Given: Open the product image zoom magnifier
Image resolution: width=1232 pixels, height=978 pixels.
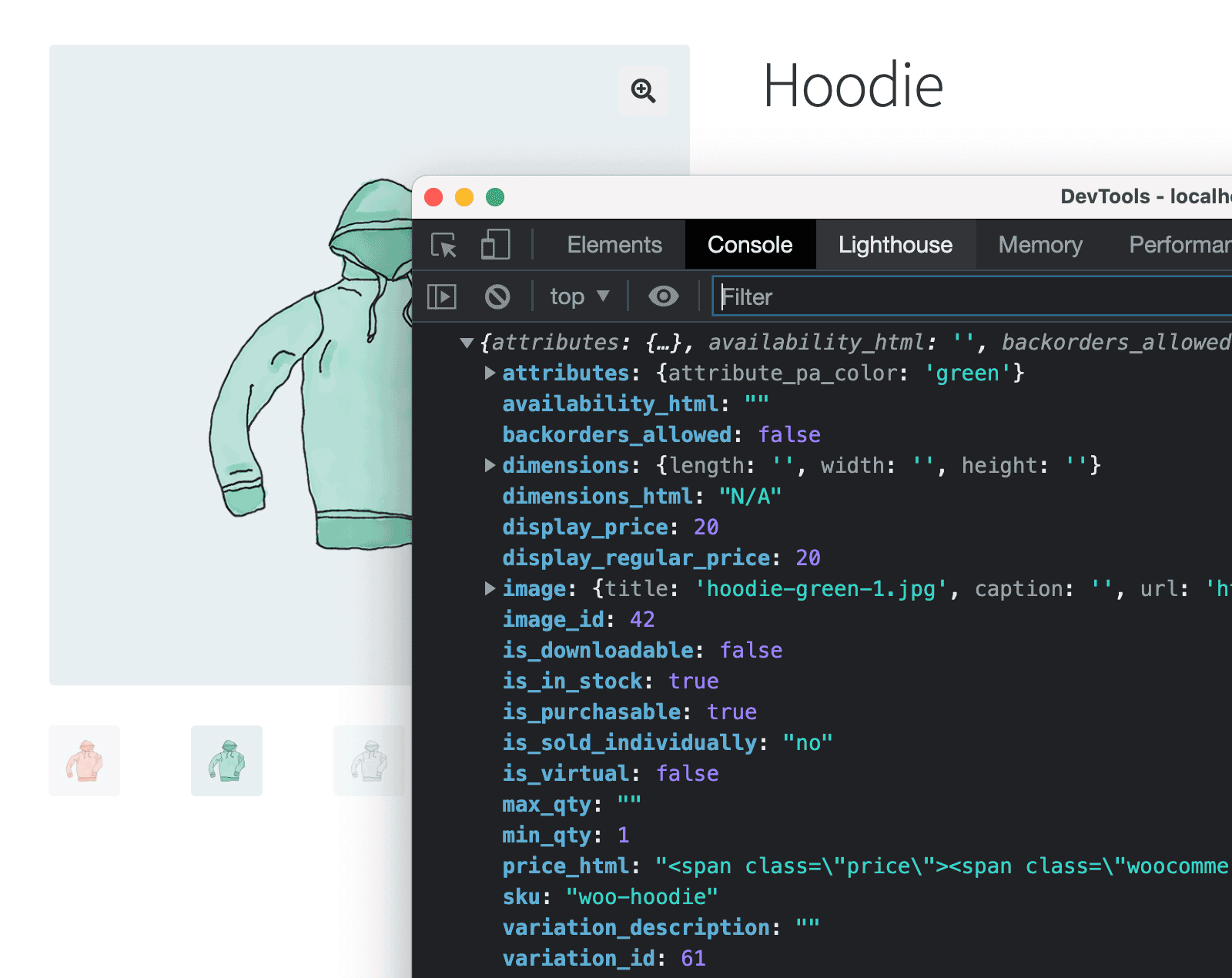Looking at the screenshot, I should tap(643, 91).
